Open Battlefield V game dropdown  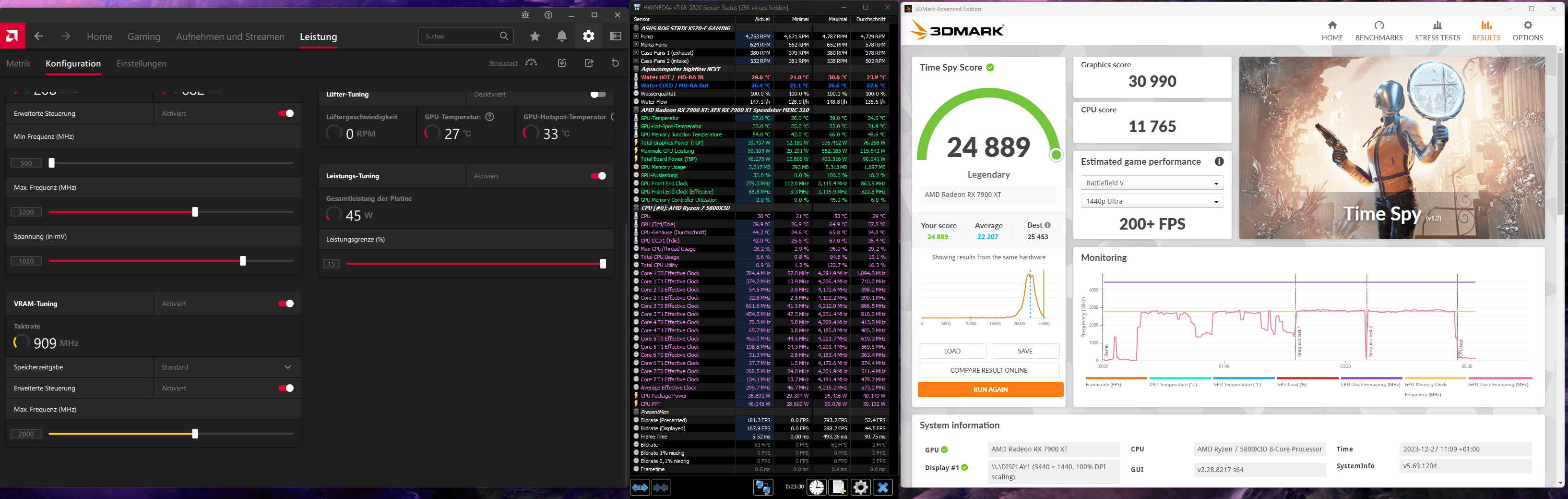click(x=1152, y=183)
